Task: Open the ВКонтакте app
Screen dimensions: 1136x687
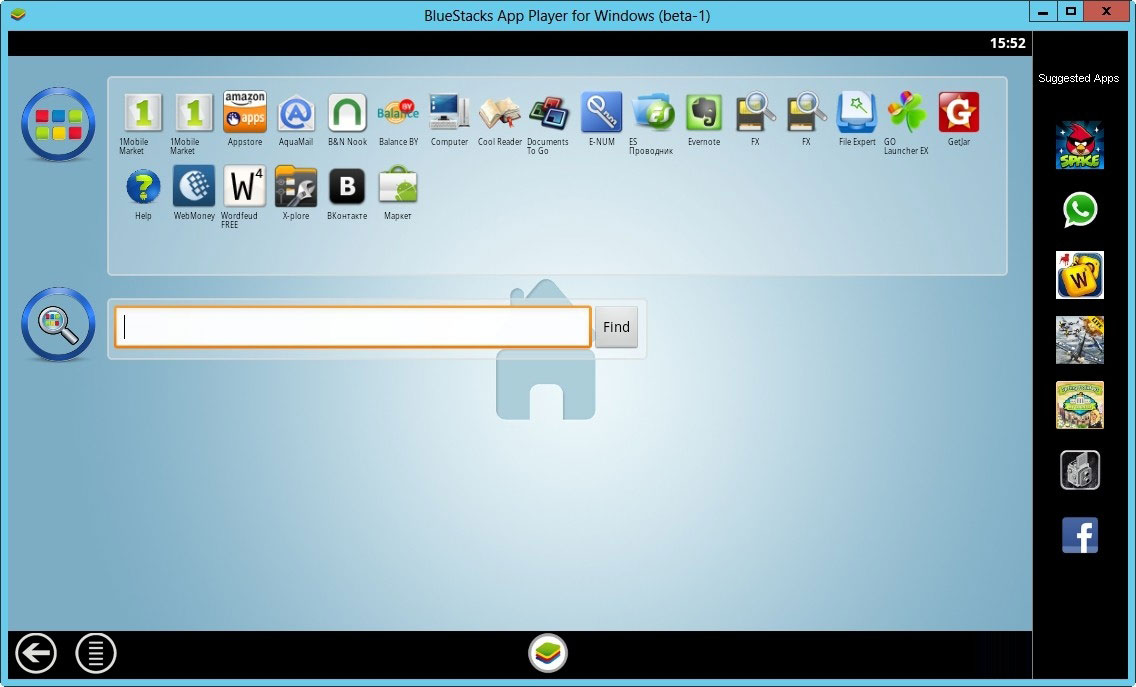Action: (x=347, y=186)
